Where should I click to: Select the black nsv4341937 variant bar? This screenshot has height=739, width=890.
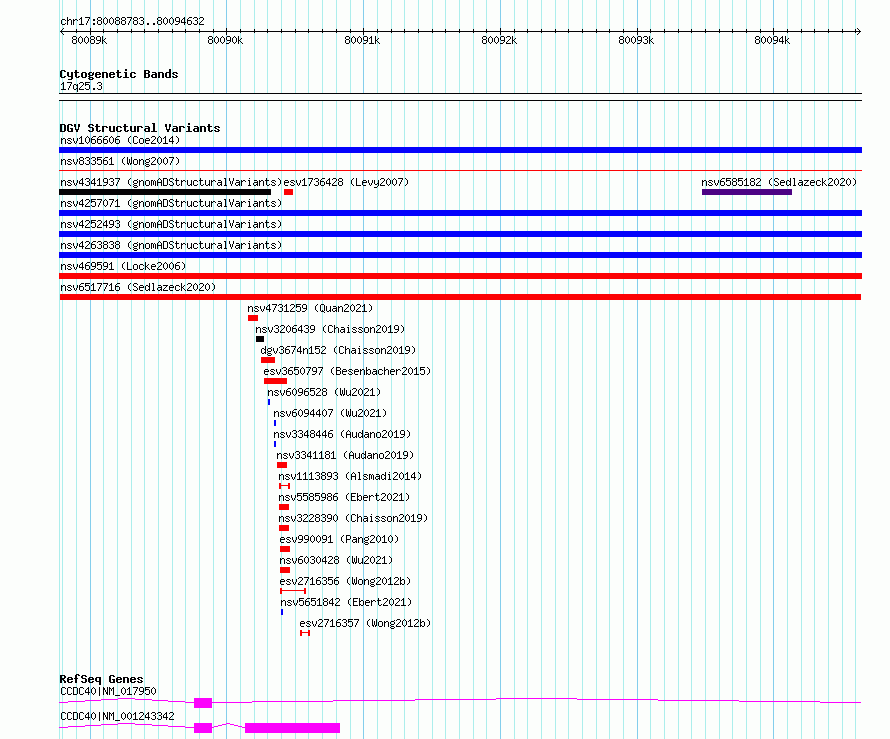coord(165,192)
